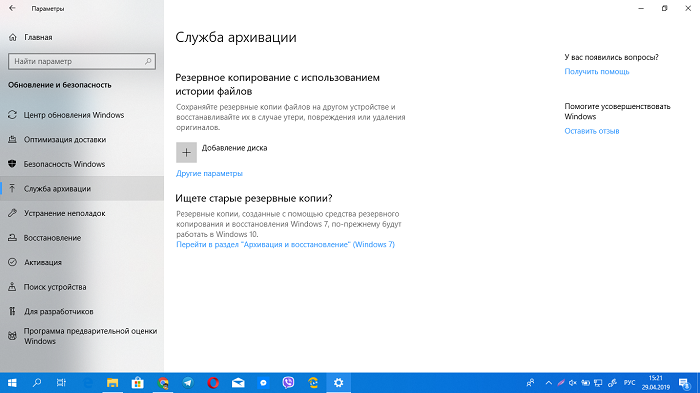Screen dimensions: 700x393
Task: Open taskbar search magnifier
Action: (37, 383)
